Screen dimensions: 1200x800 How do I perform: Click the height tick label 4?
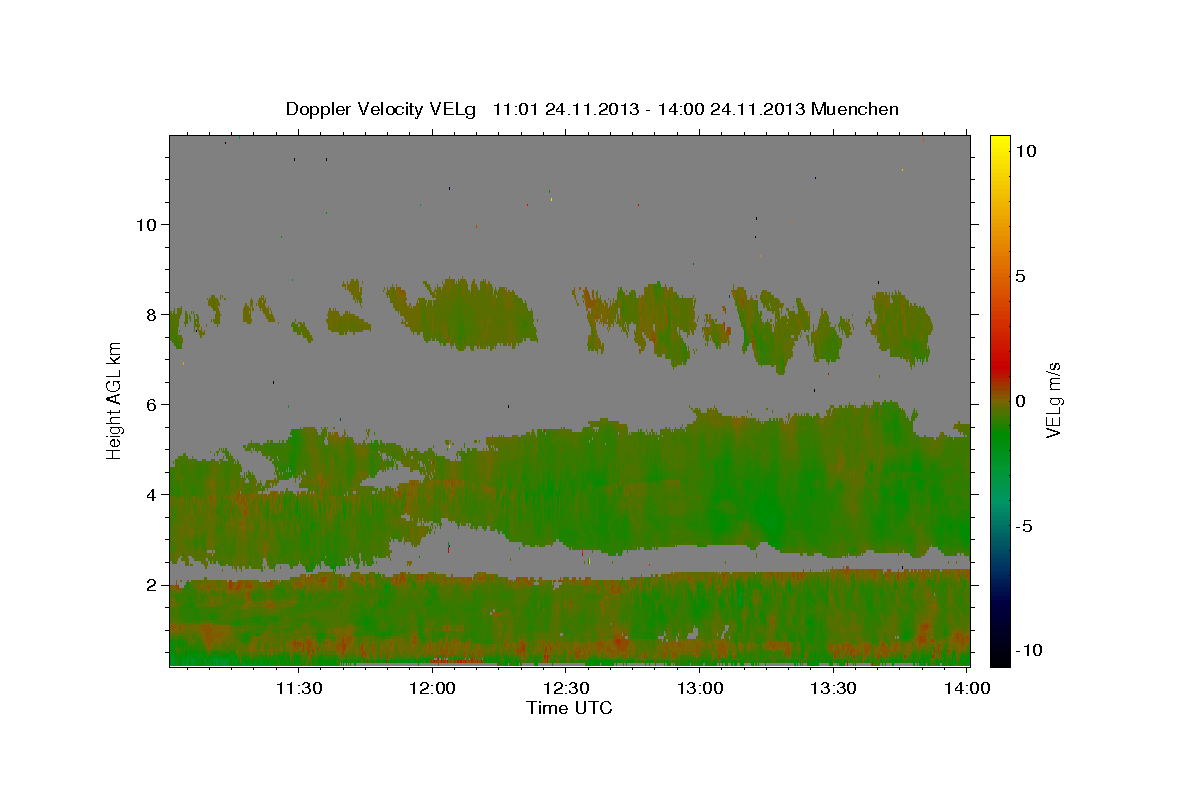point(152,494)
